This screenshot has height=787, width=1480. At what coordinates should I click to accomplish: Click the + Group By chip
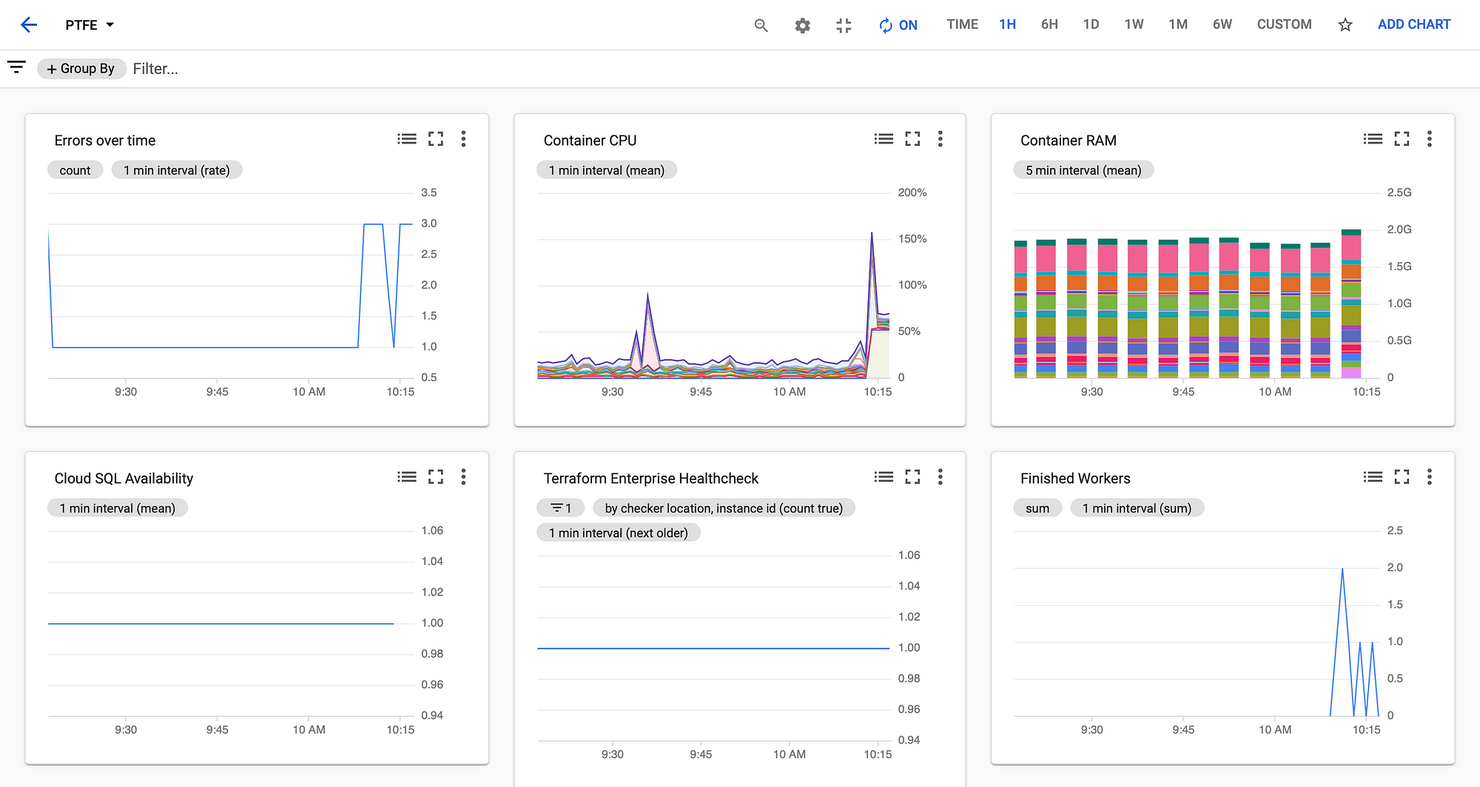81,68
